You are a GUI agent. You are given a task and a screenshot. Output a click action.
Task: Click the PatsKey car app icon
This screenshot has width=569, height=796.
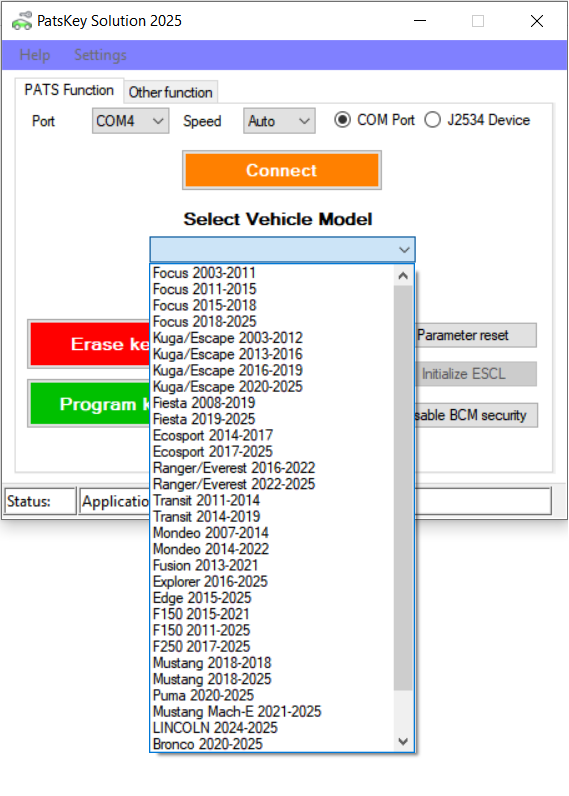[22, 21]
